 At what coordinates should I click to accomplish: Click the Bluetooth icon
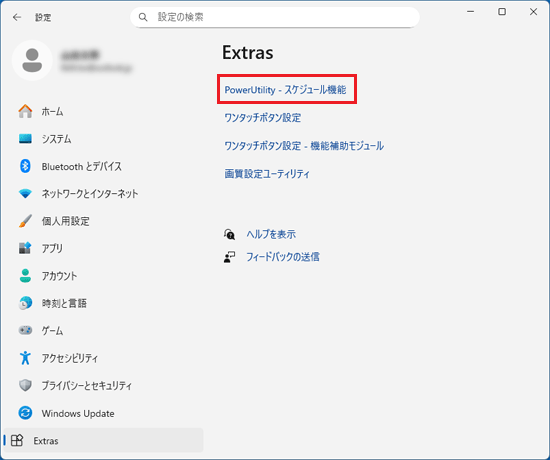click(25, 166)
